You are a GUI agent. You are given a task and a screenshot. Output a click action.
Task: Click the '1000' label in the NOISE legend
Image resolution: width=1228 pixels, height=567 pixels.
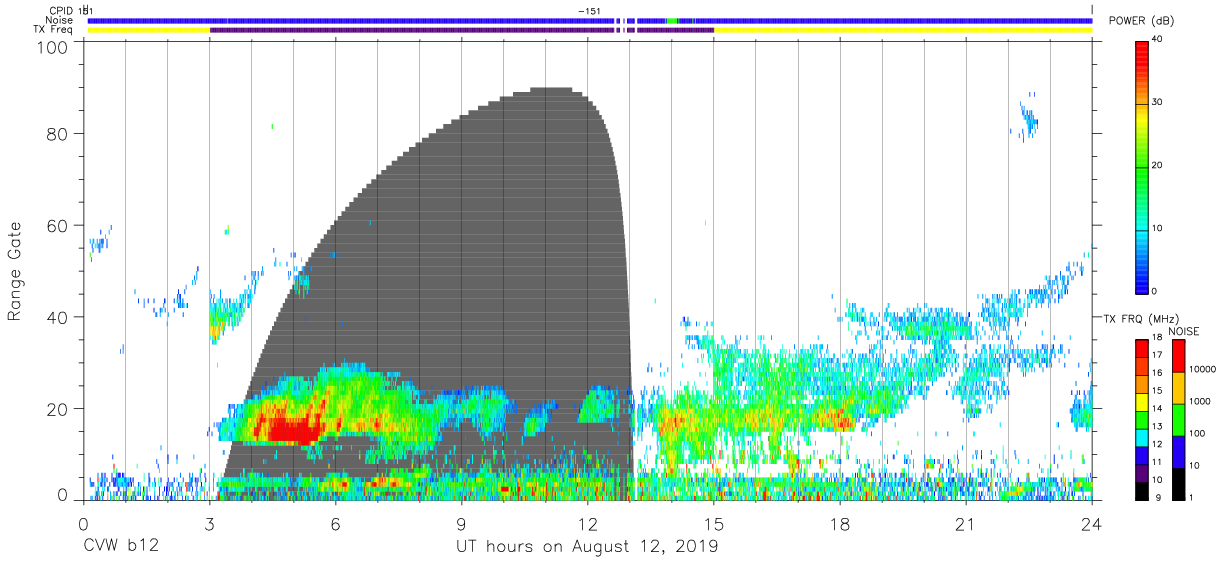pyautogui.click(x=1199, y=402)
